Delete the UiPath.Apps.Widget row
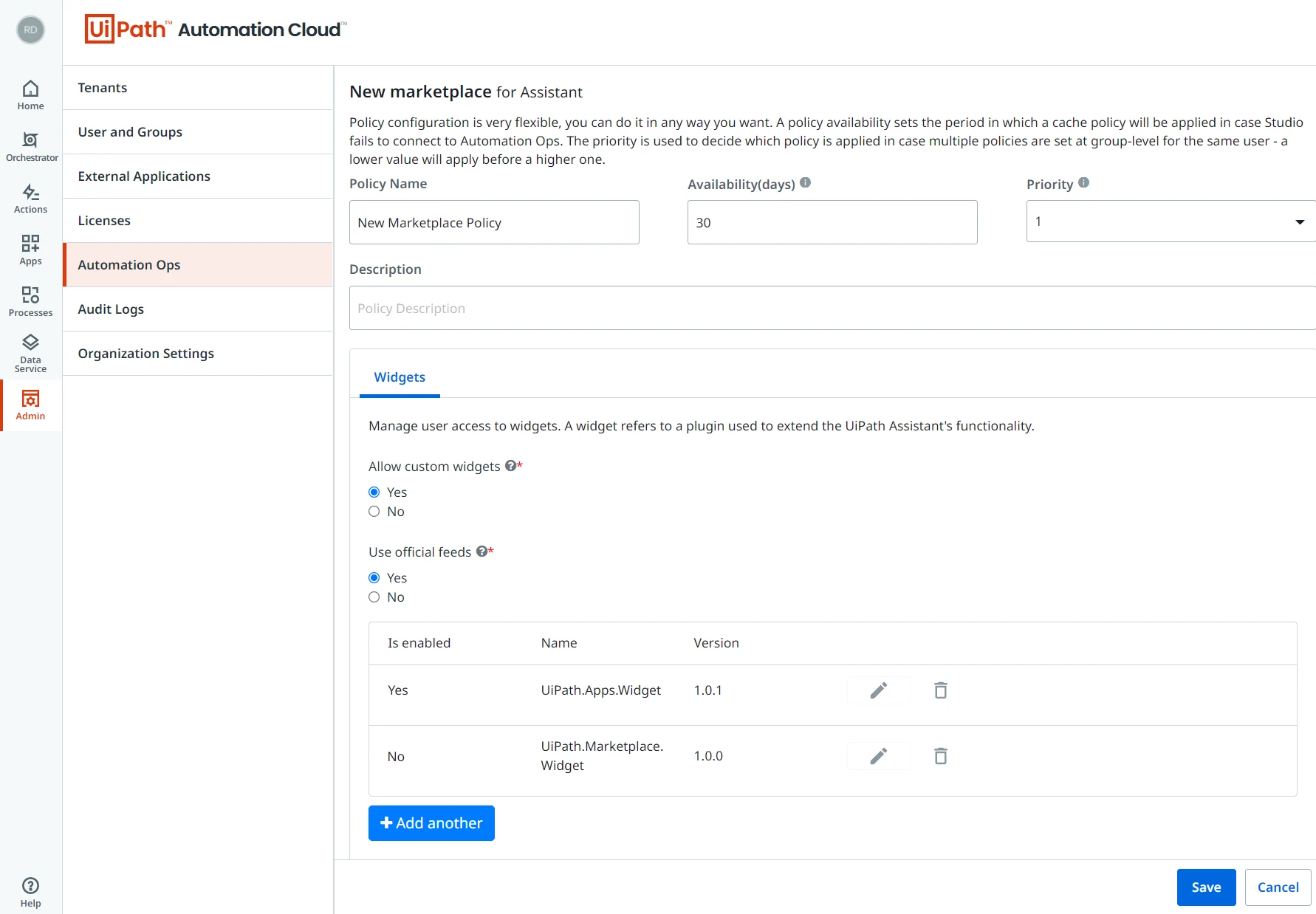Screen dimensions: 1316x914 (x=941, y=690)
